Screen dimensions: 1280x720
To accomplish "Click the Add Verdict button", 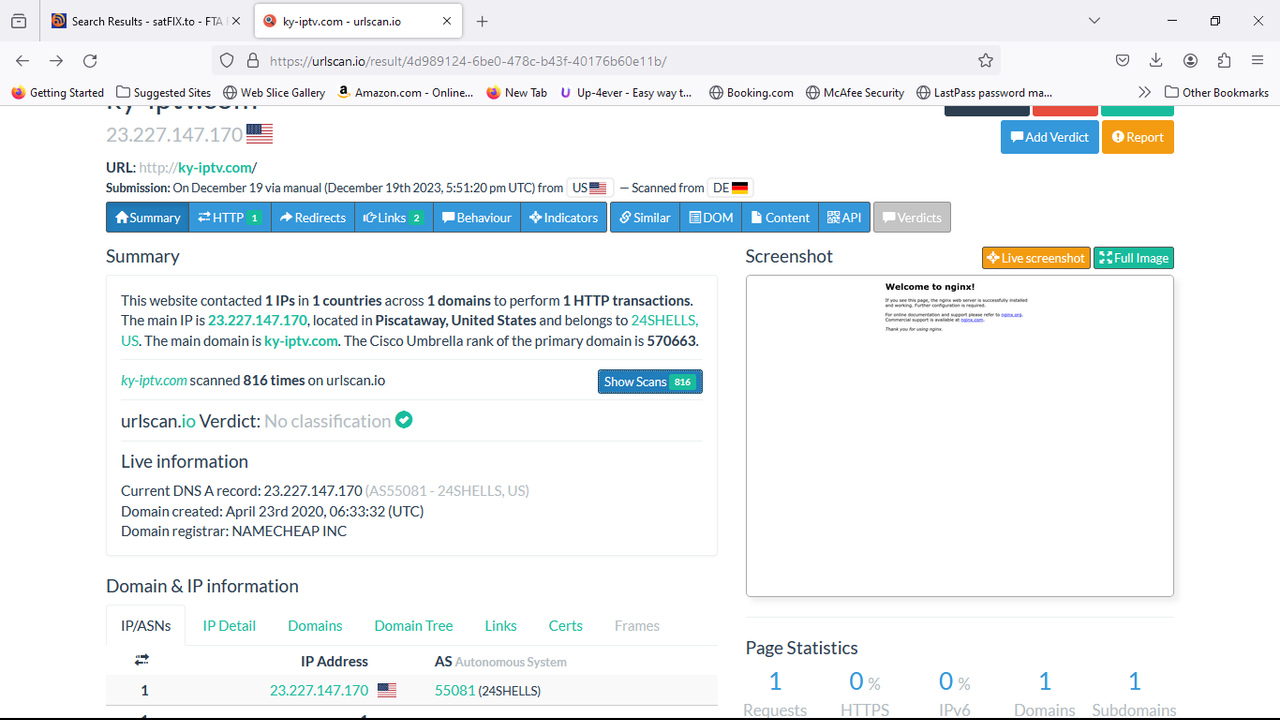I will [1049, 137].
